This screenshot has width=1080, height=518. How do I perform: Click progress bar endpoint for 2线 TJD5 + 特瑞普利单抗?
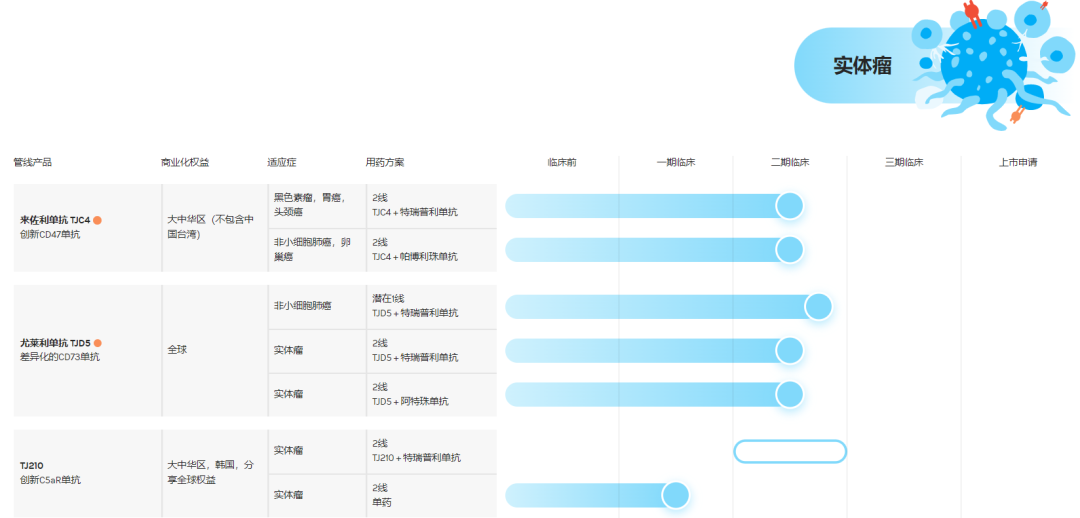point(789,351)
